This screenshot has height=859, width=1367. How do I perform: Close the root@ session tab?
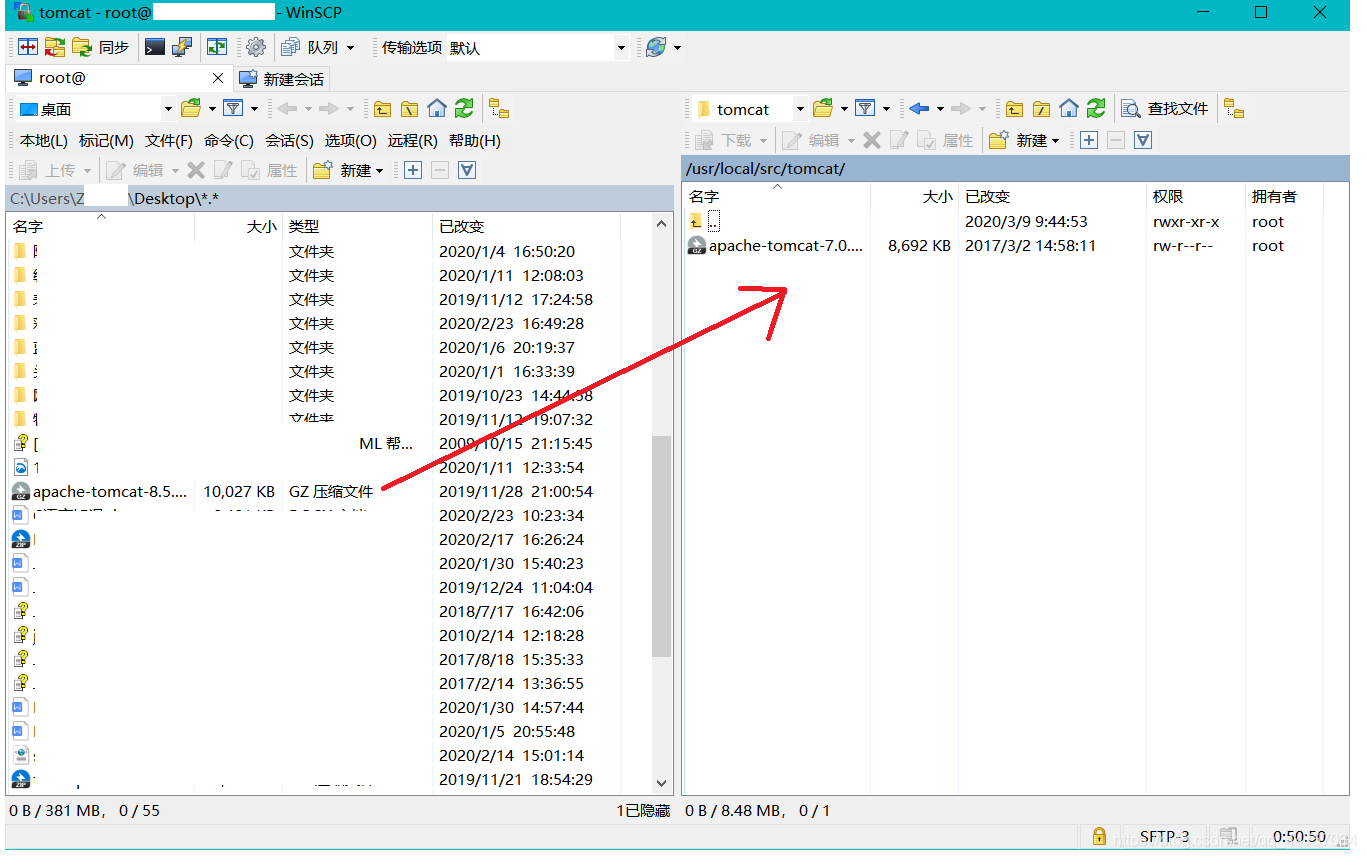(219, 78)
